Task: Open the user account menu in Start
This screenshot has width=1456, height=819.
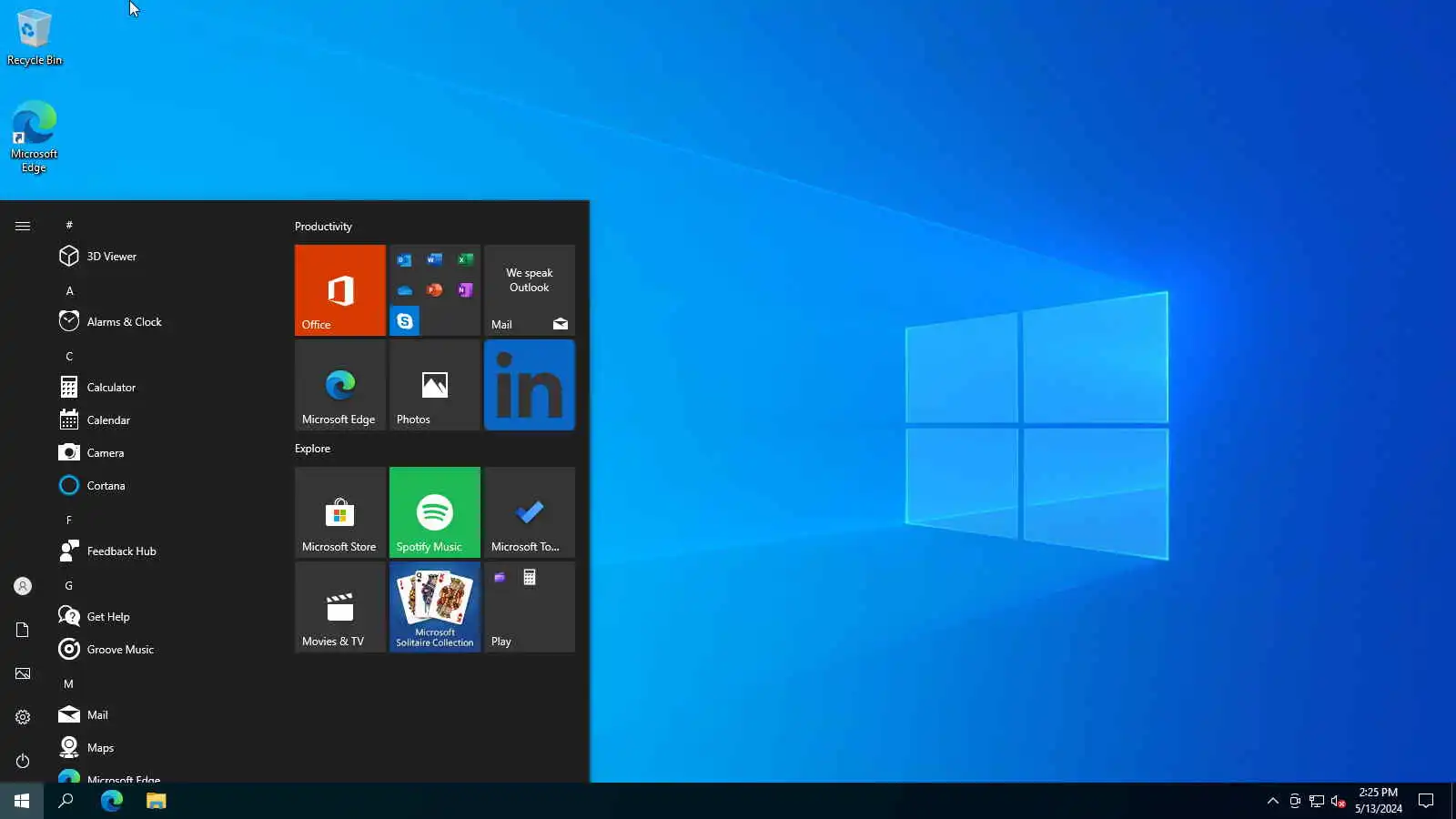Action: coord(23,586)
